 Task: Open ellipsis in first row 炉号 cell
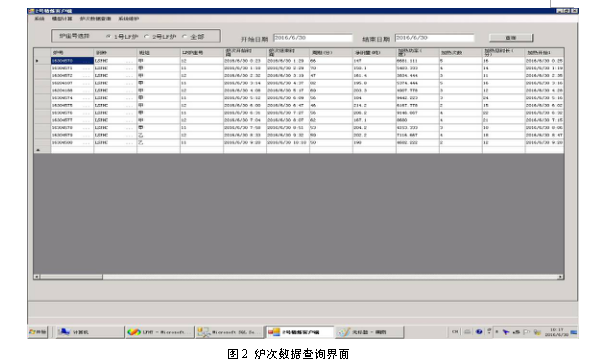[x=86, y=61]
